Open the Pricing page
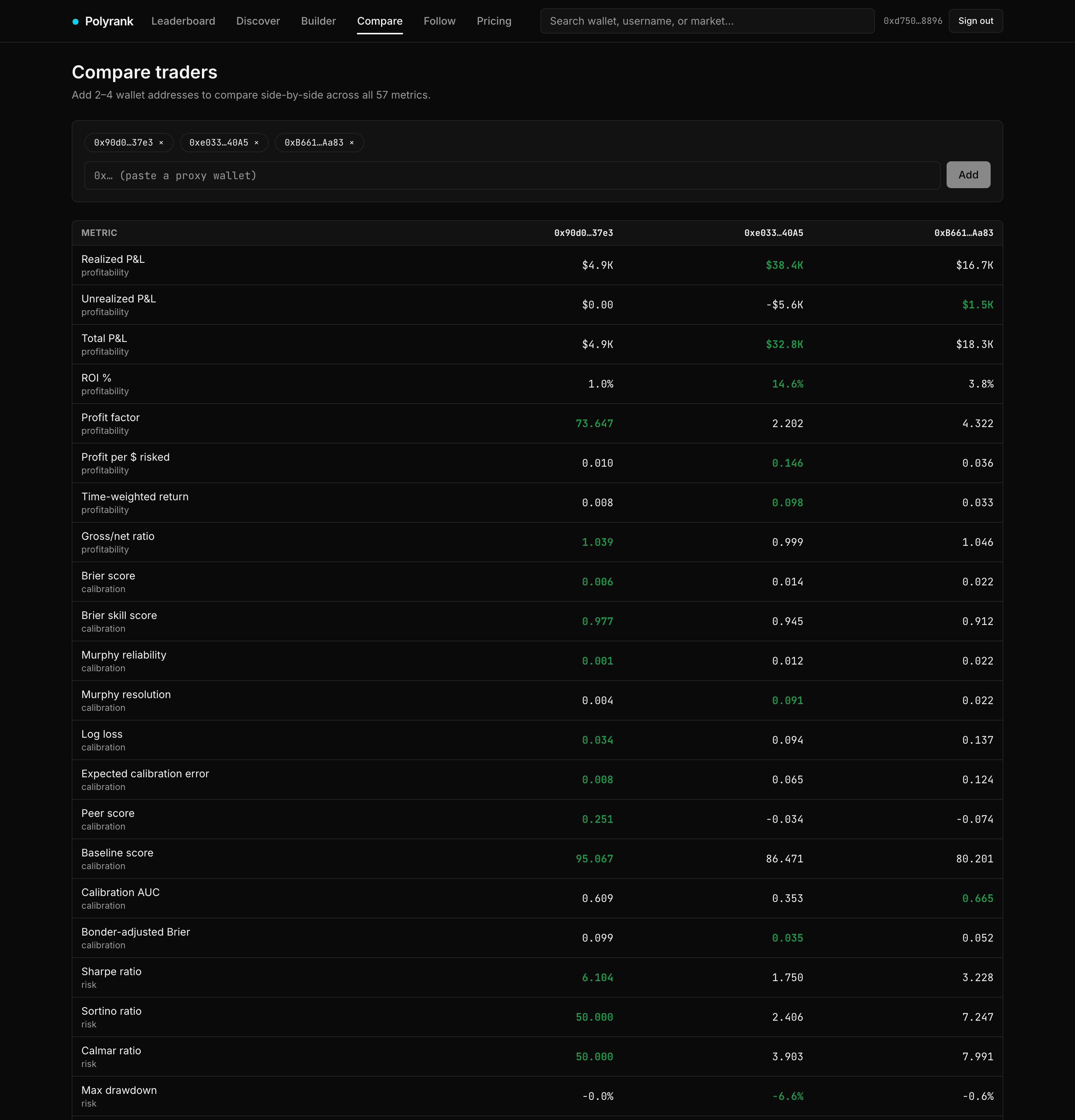This screenshot has width=1075, height=1120. 494,21
